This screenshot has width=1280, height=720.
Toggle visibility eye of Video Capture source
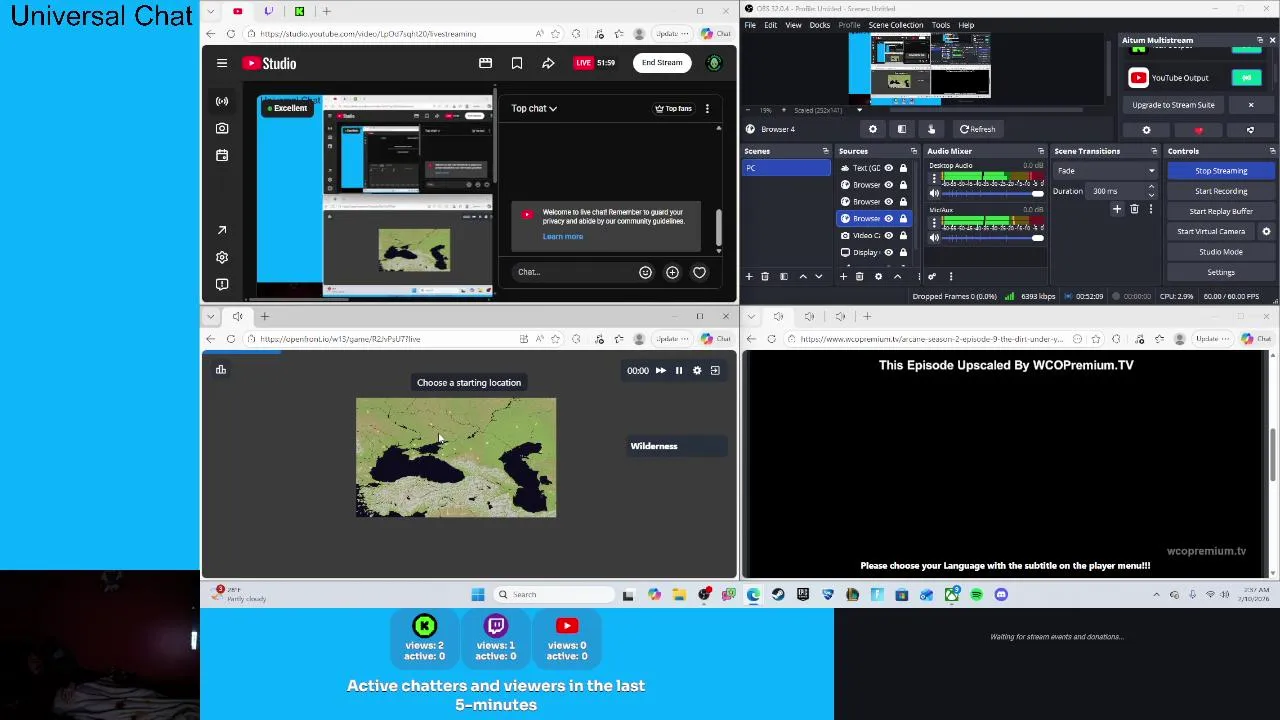[888, 235]
